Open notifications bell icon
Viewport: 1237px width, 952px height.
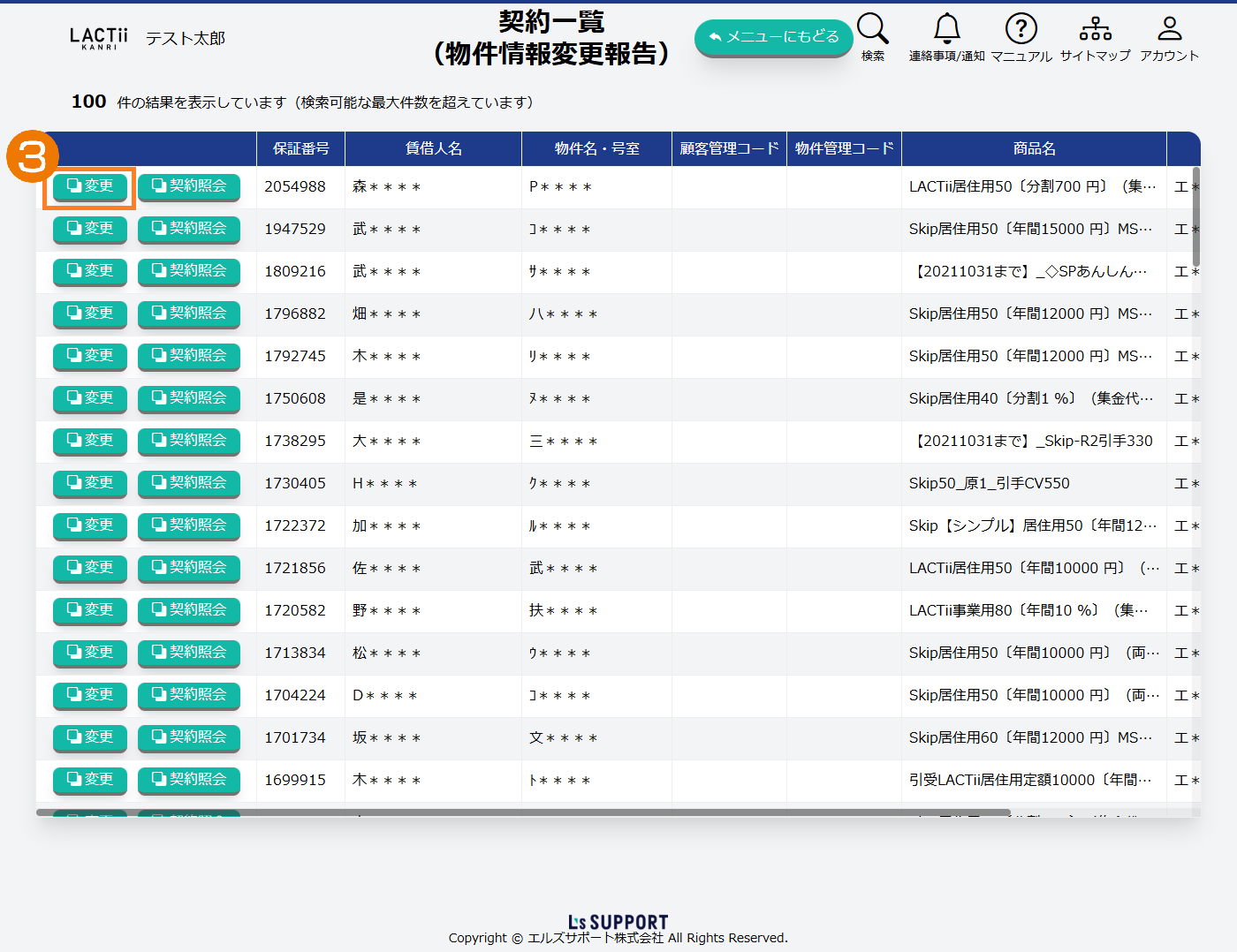tap(946, 29)
